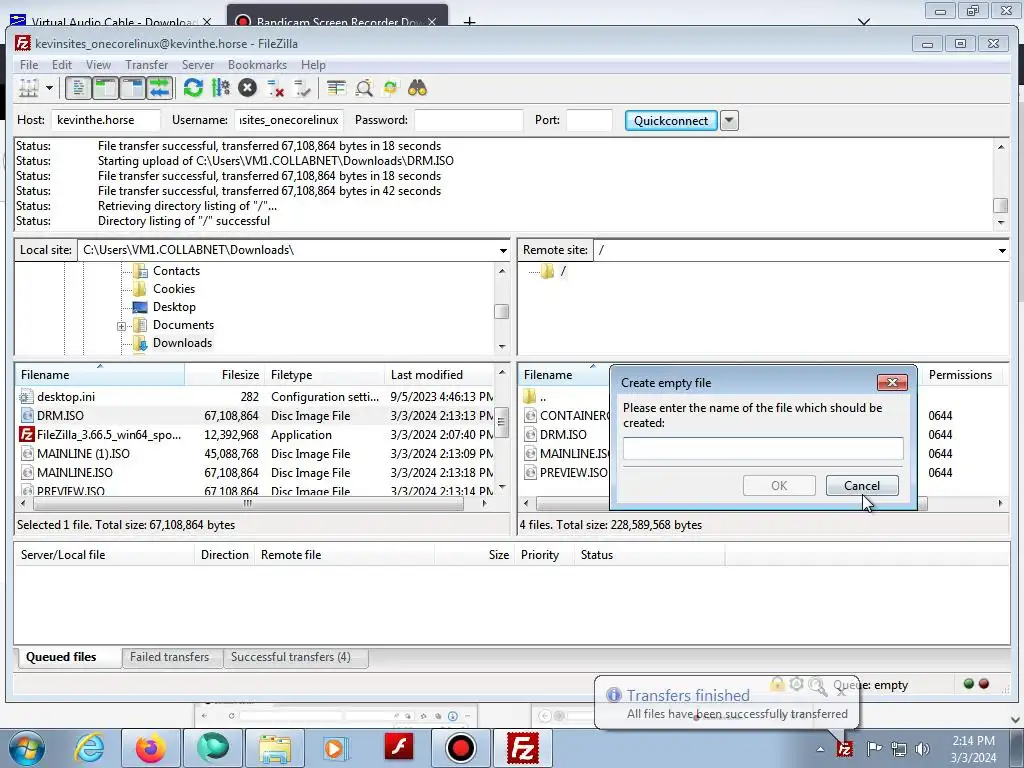This screenshot has height=768, width=1024.
Task: Toggle directory comparison (magnifier icon)
Action: 364,88
